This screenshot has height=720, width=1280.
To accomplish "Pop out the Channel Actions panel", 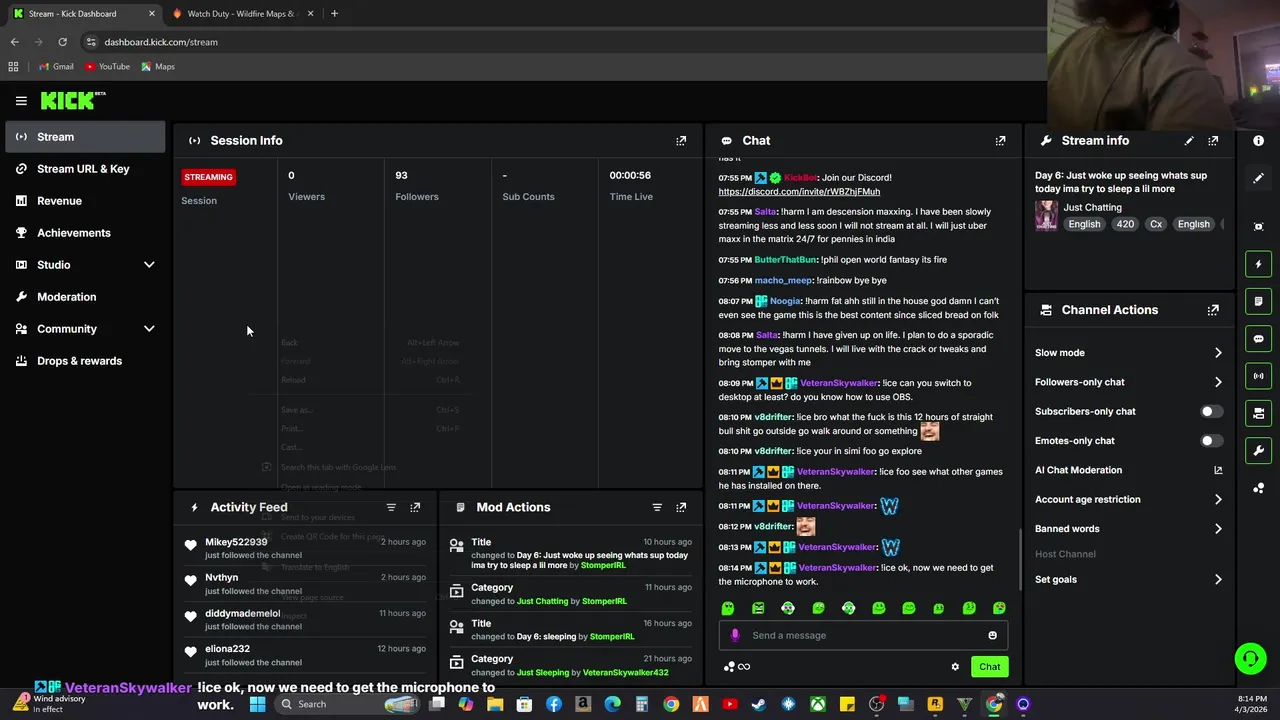I will [x=1213, y=310].
